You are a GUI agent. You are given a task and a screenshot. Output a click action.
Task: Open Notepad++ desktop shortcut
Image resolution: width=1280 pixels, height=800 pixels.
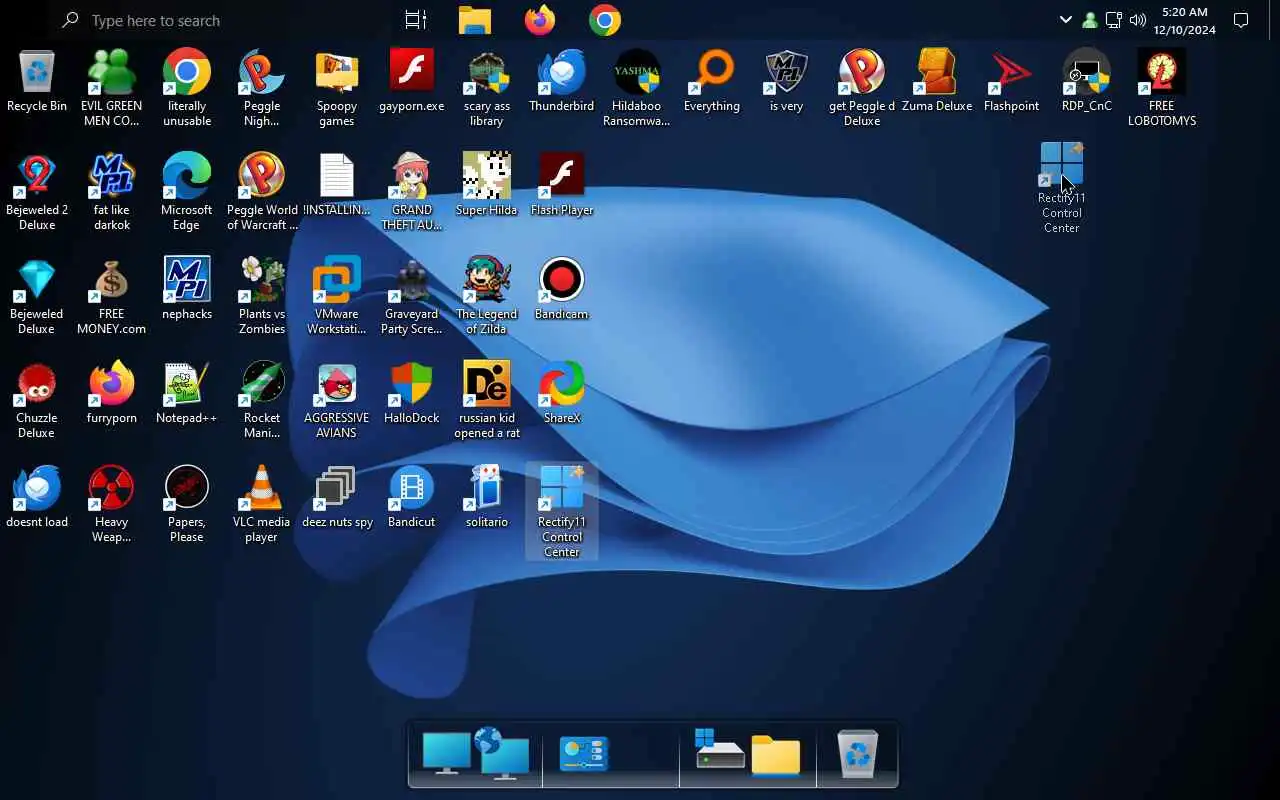click(x=187, y=394)
